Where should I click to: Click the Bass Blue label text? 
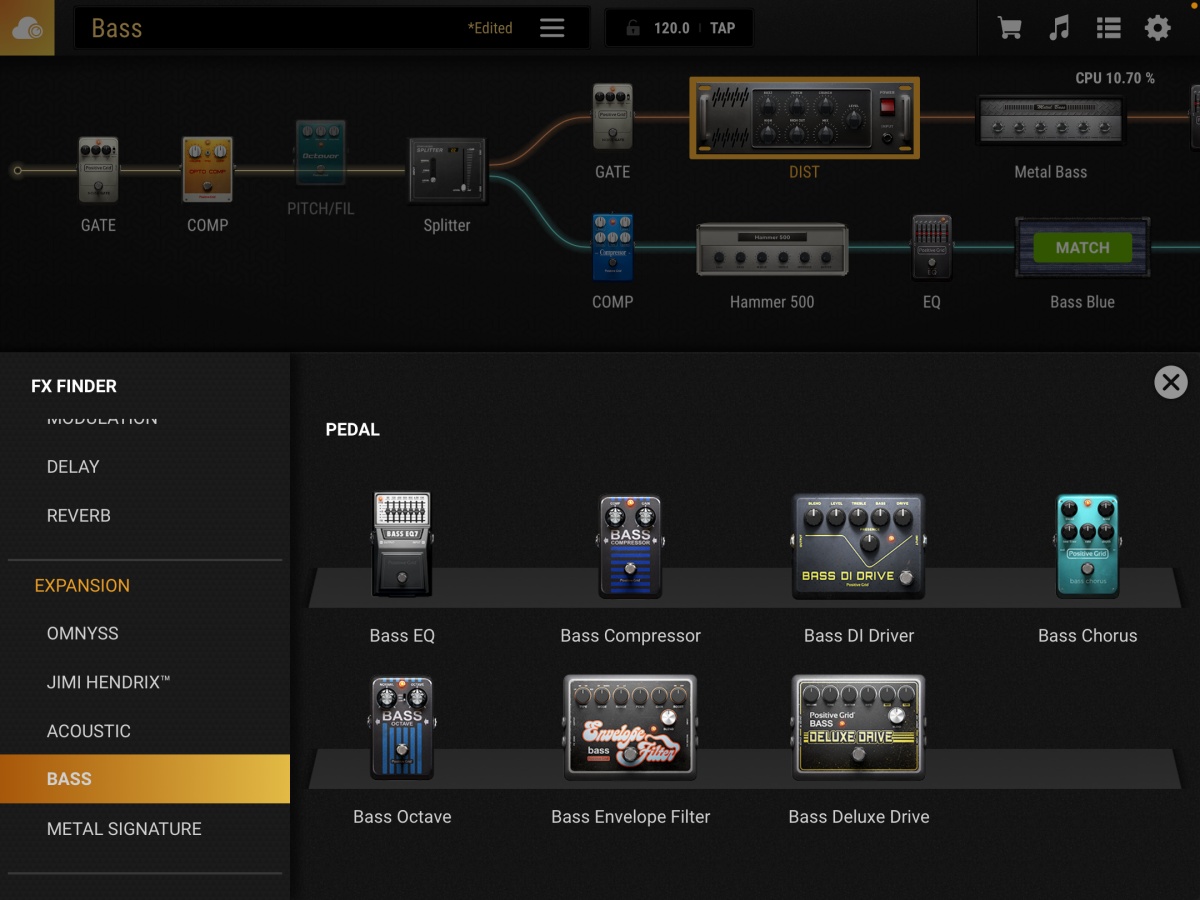click(1082, 302)
